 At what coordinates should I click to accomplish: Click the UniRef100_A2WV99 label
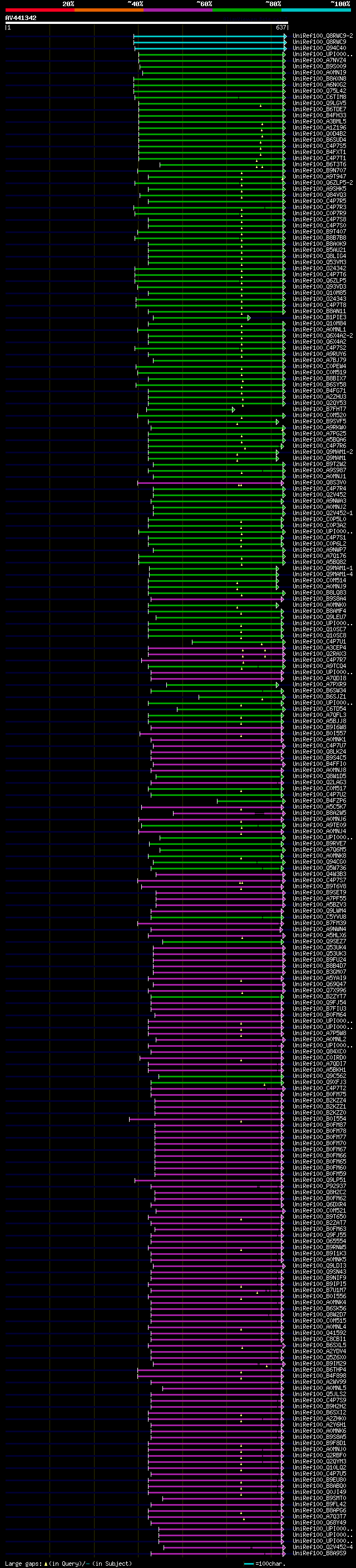pos(319,1382)
